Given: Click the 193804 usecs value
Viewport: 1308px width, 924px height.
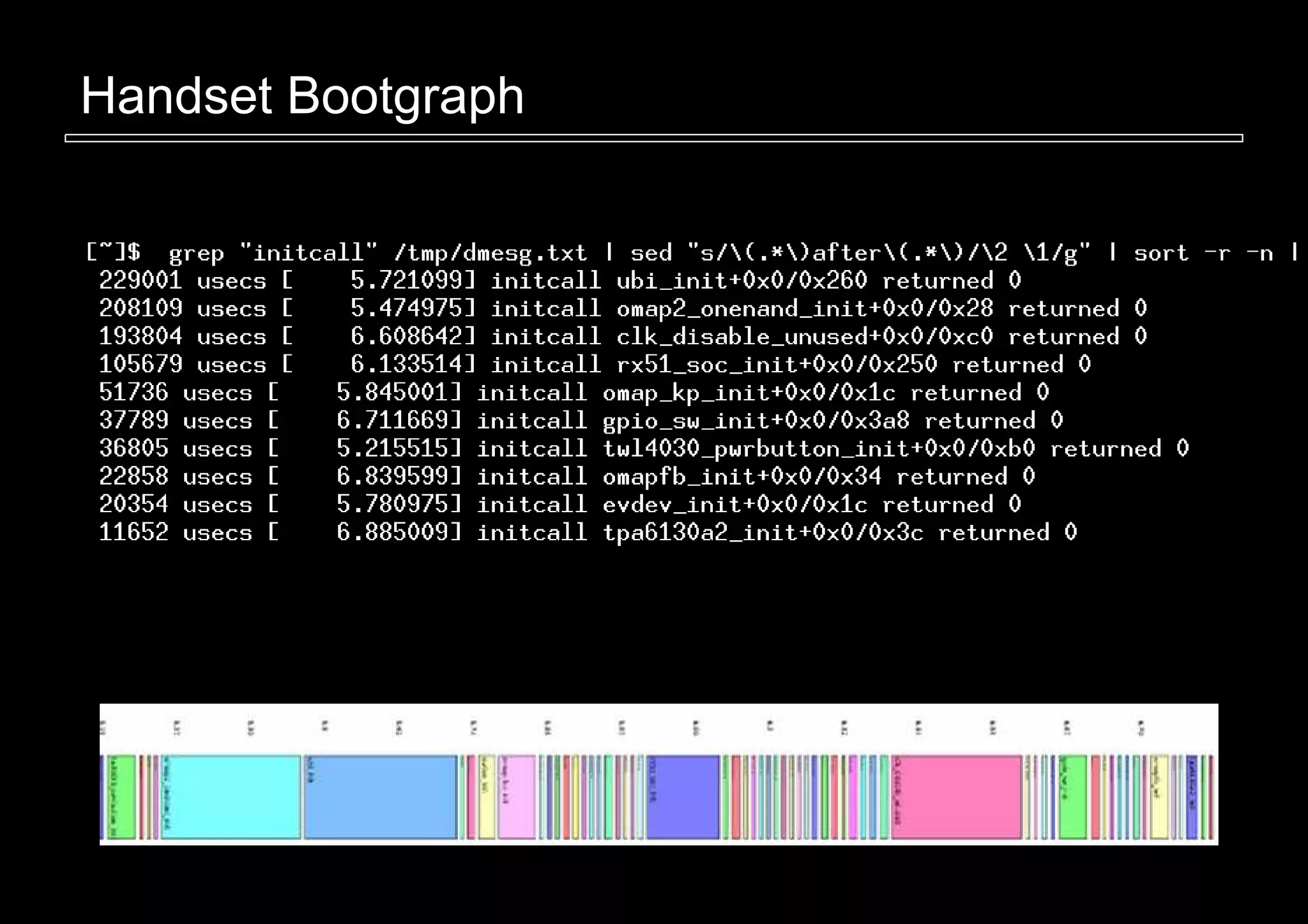Looking at the screenshot, I should 182,337.
